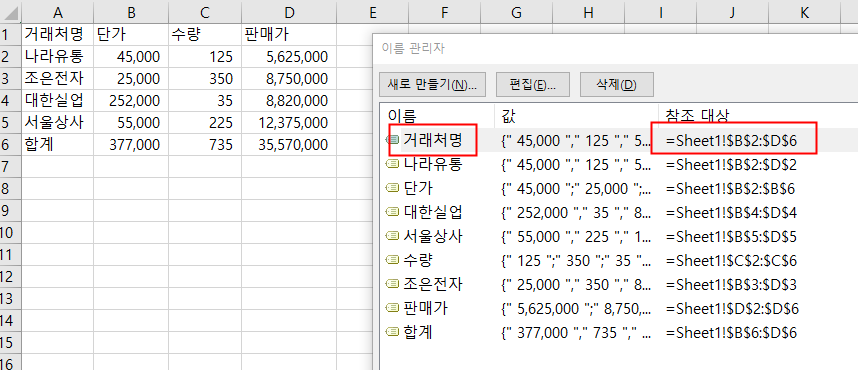Viewport: 858px width, 370px height.
Task: Click reference =Sheet1!$B$4:$D$4
Action: click(731, 212)
